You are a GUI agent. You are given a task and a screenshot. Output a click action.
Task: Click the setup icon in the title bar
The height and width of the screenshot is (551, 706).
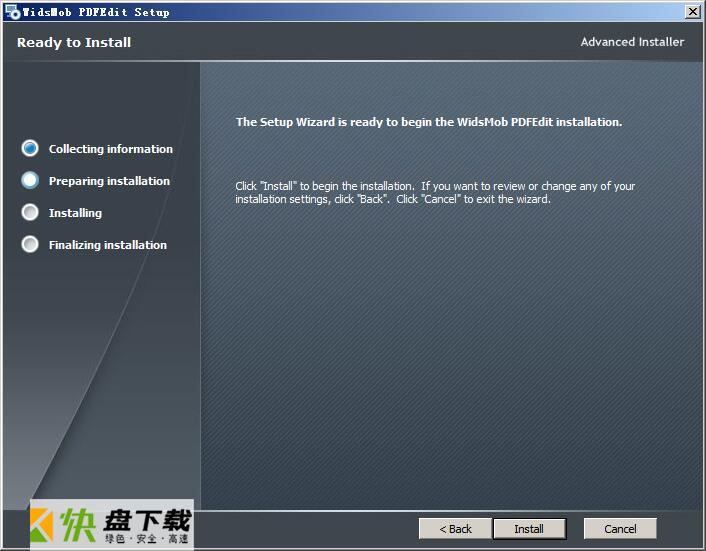[x=12, y=12]
